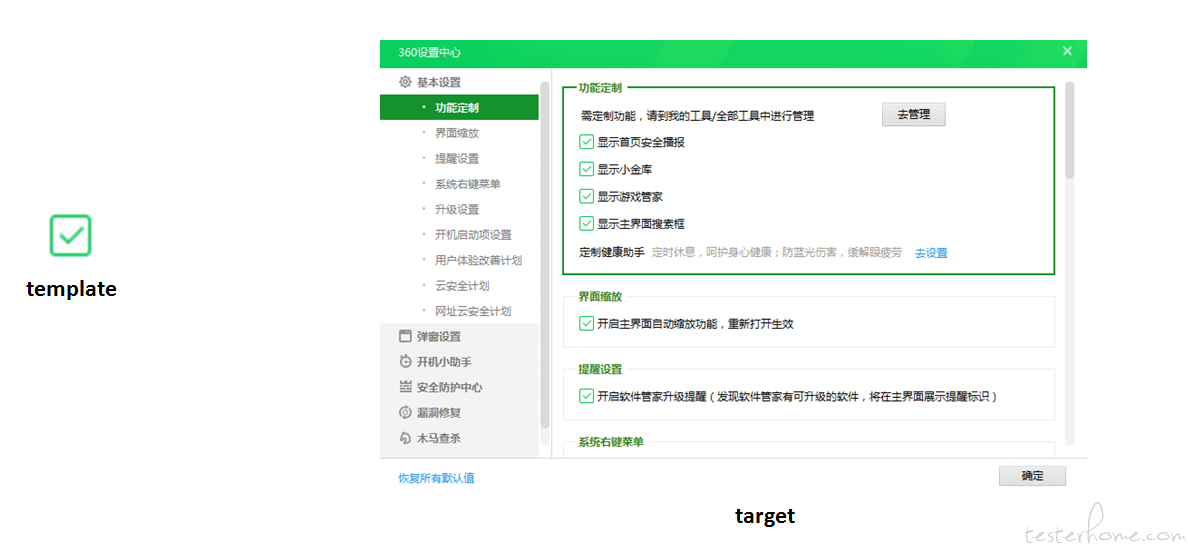This screenshot has height=559, width=1188.
Task: Close the 360设置中心 window
Action: point(1067,52)
